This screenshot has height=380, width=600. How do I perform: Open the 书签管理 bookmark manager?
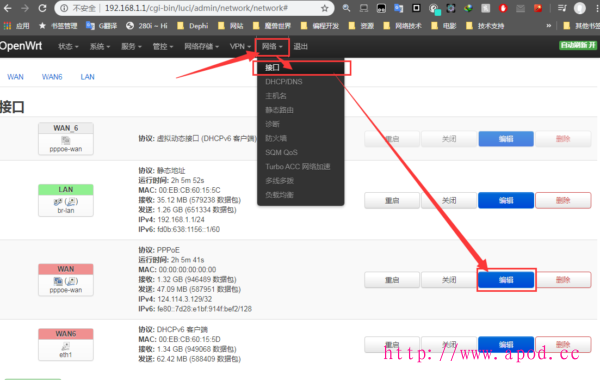click(58, 26)
